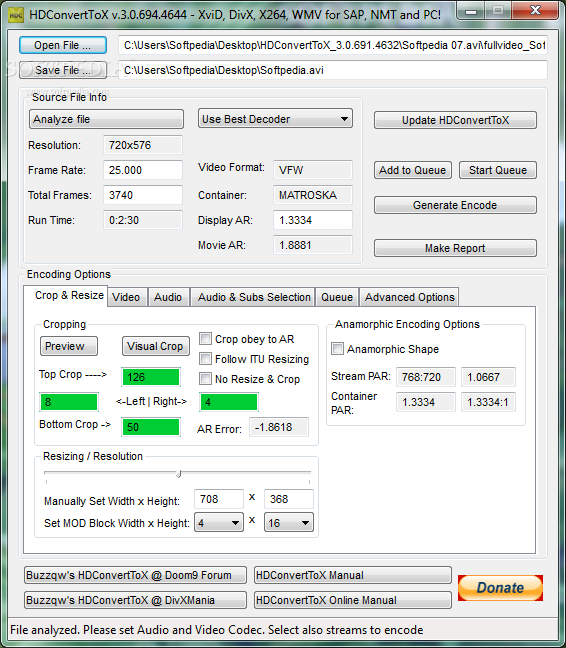Expand the MOD block height dropdown
The height and width of the screenshot is (648, 566).
tap(288, 523)
